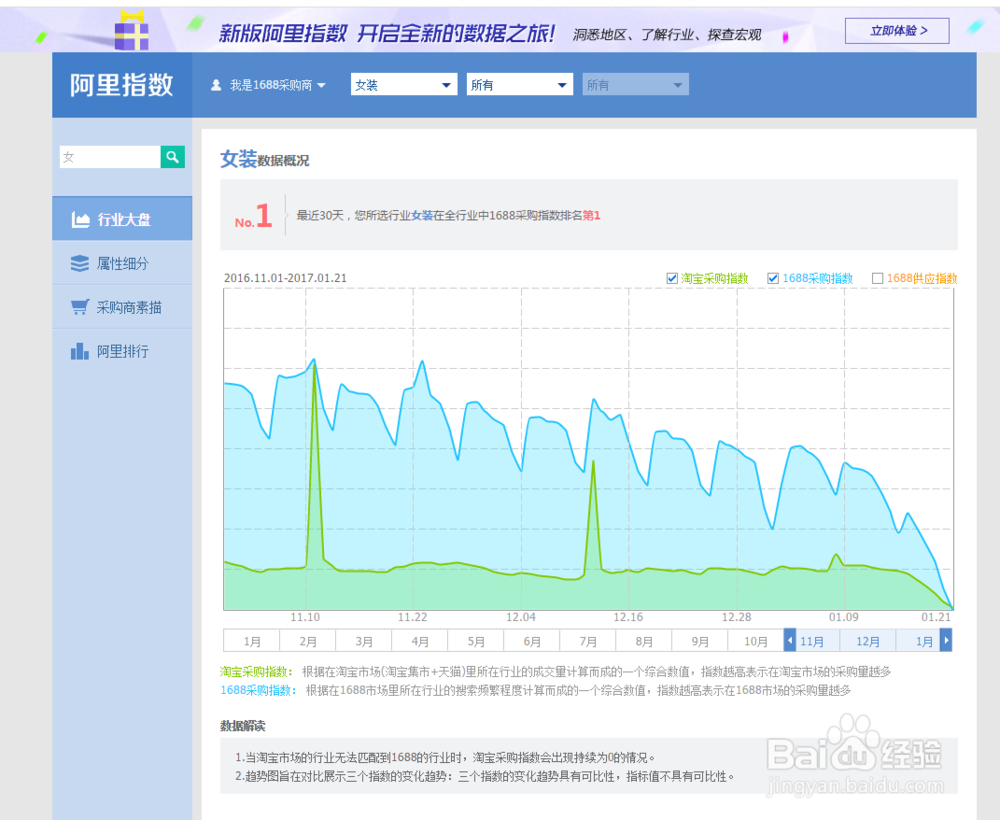Image resolution: width=1000 pixels, height=820 pixels.
Task: Enable the 1688供应指数 checkbox
Action: 878,279
